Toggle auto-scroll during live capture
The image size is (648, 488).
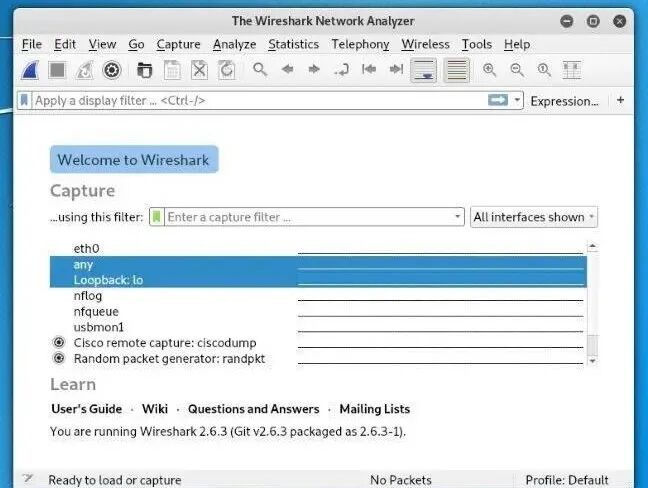(x=424, y=70)
